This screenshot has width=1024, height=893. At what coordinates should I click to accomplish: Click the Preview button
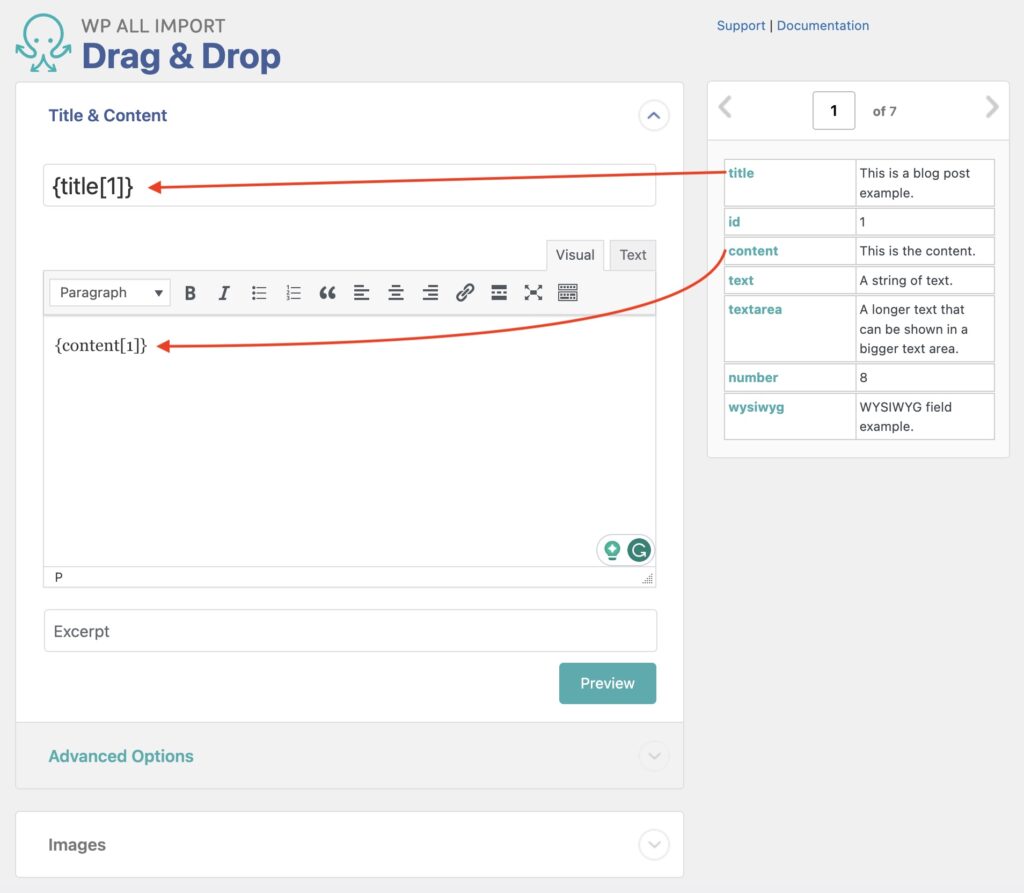[x=607, y=683]
